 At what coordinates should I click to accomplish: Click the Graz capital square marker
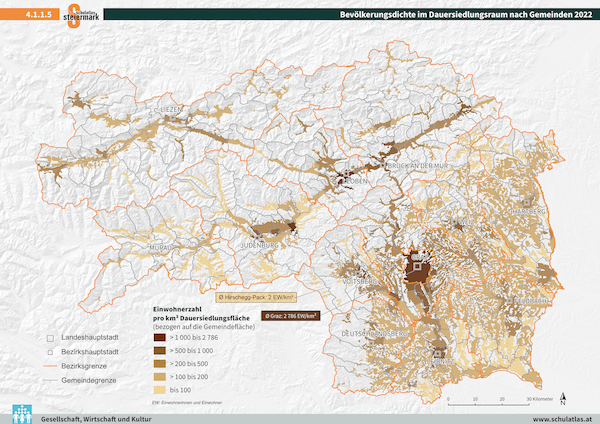417,266
